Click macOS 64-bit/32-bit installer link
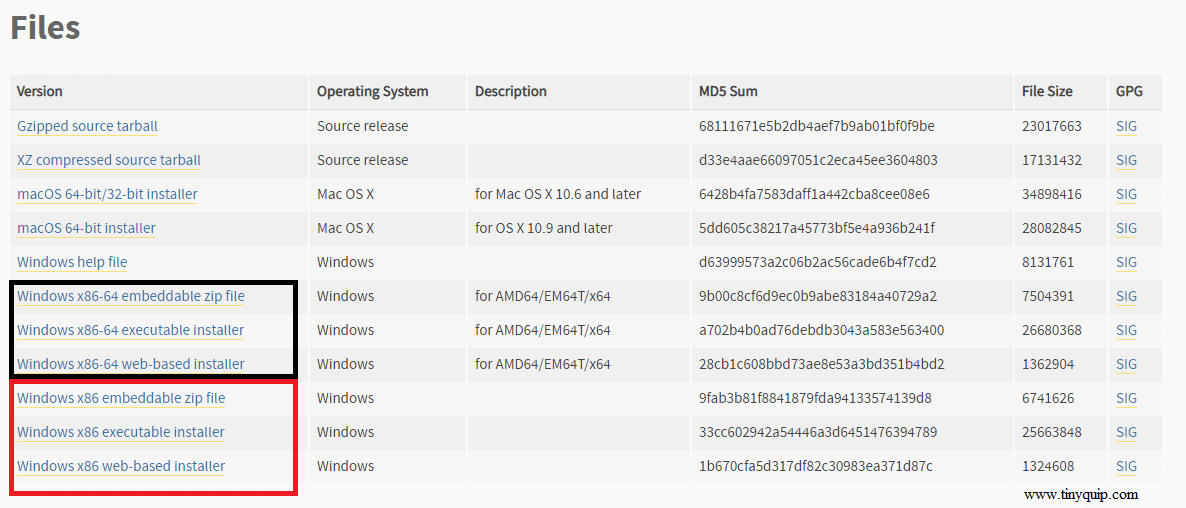Image resolution: width=1186 pixels, height=508 pixels. click(107, 194)
